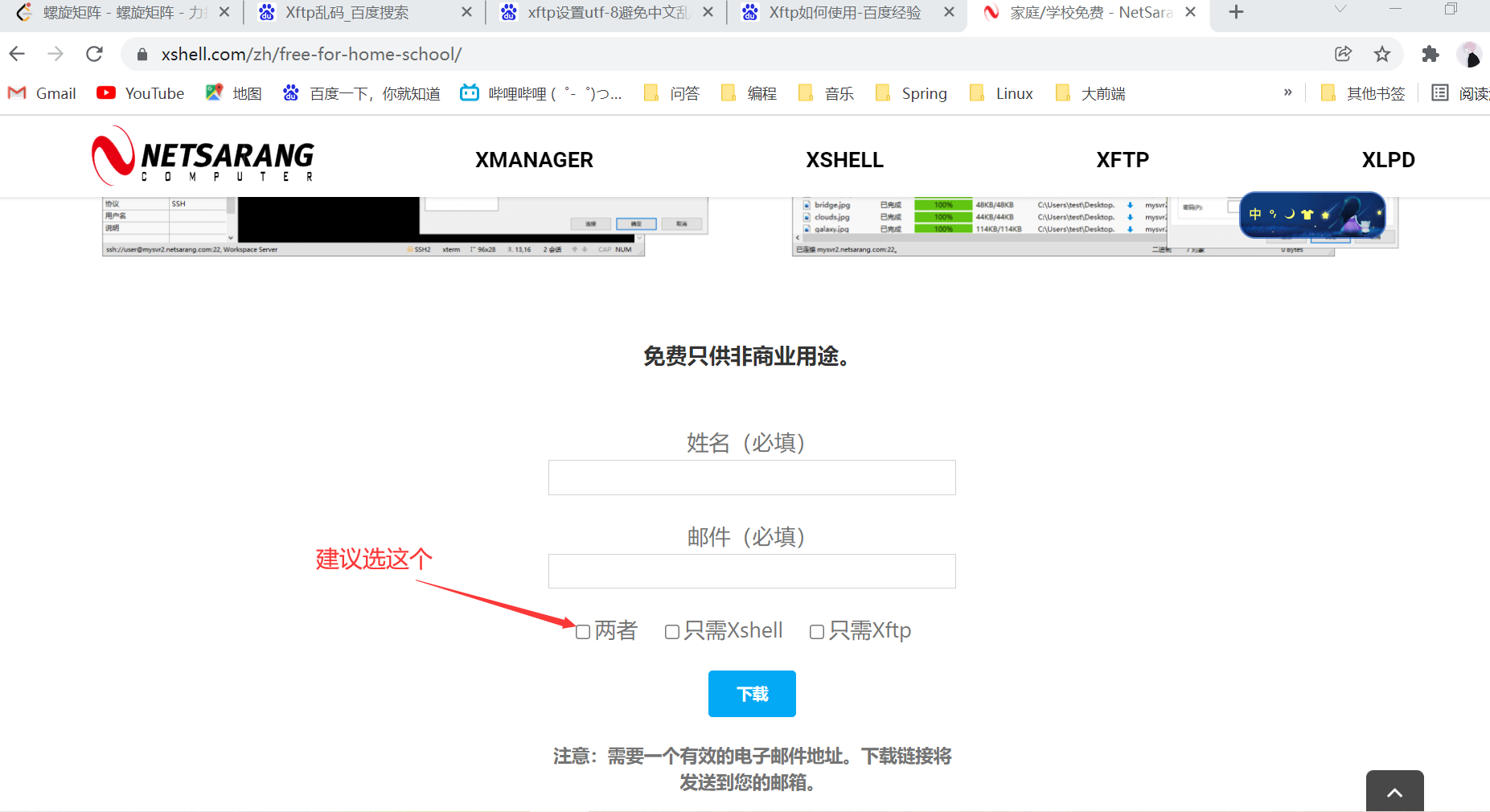Click the shirt skin icon on floating bar

[x=1307, y=214]
